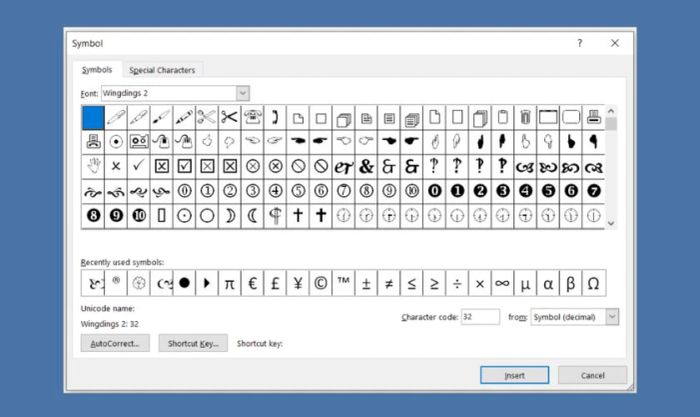The height and width of the screenshot is (417, 700).
Task: Pick the omega symbol from recently used
Action: point(593,283)
